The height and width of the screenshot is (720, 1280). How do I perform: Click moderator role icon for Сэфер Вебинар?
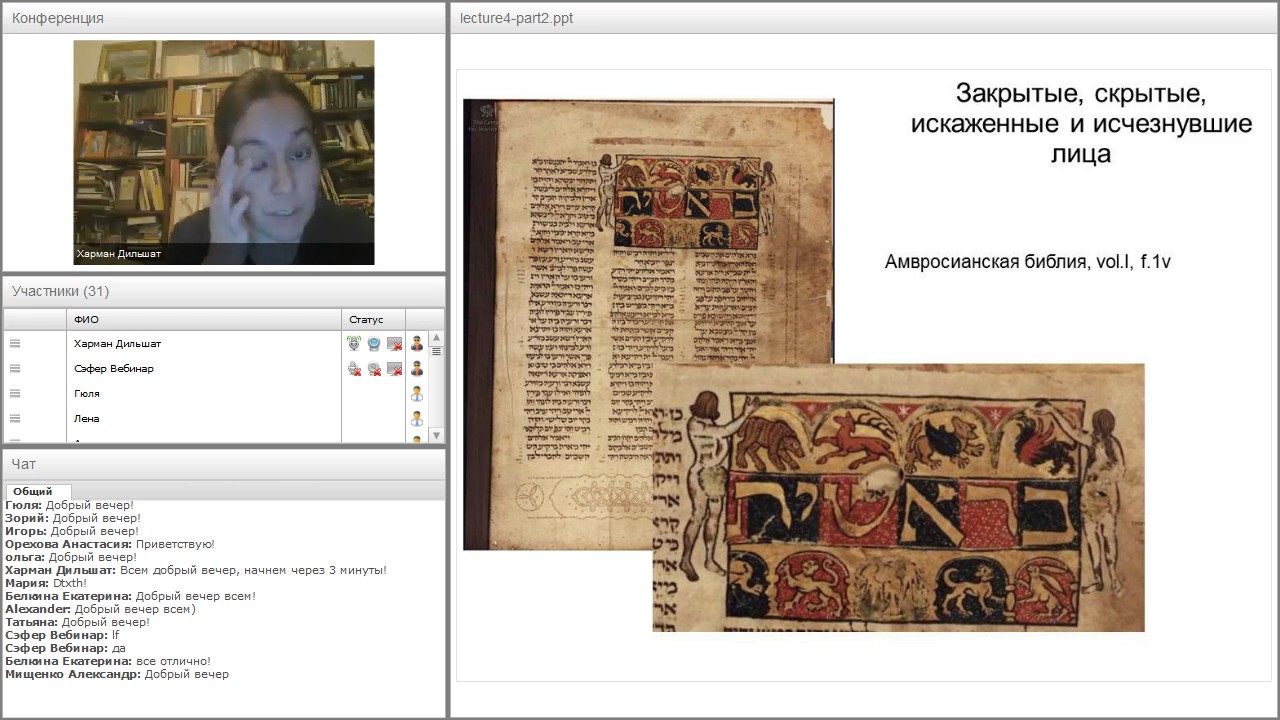417,368
